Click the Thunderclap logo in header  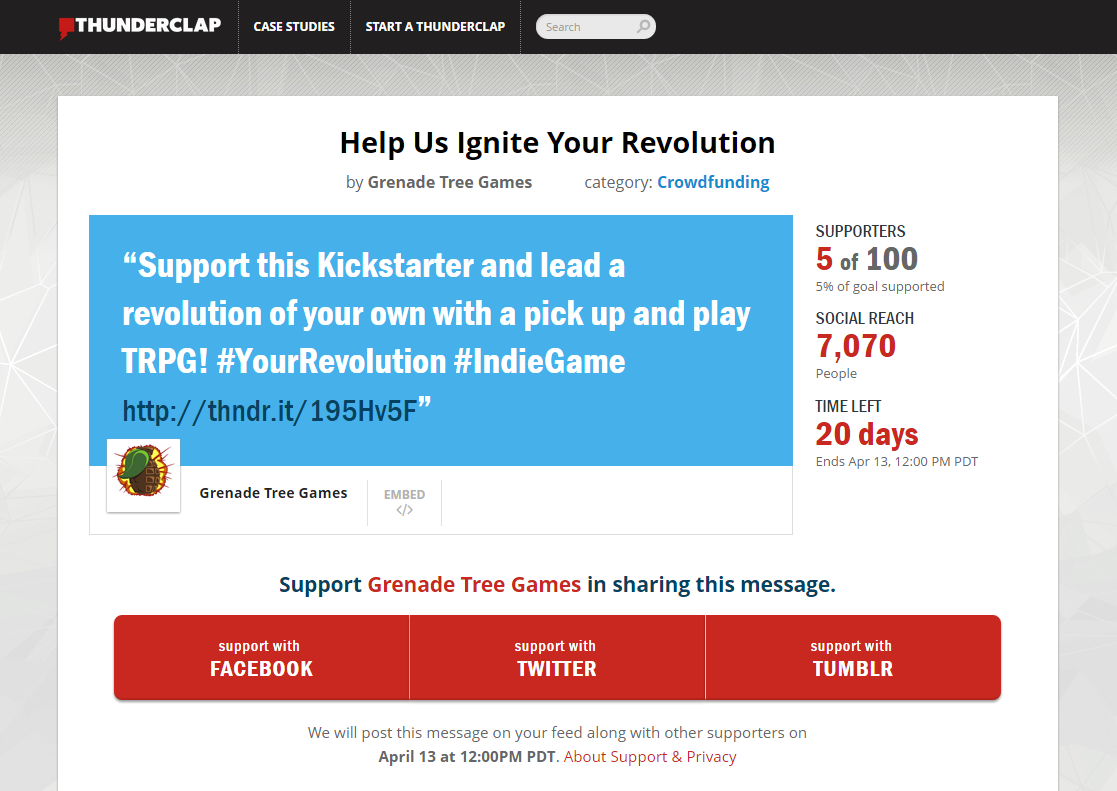pyautogui.click(x=140, y=26)
